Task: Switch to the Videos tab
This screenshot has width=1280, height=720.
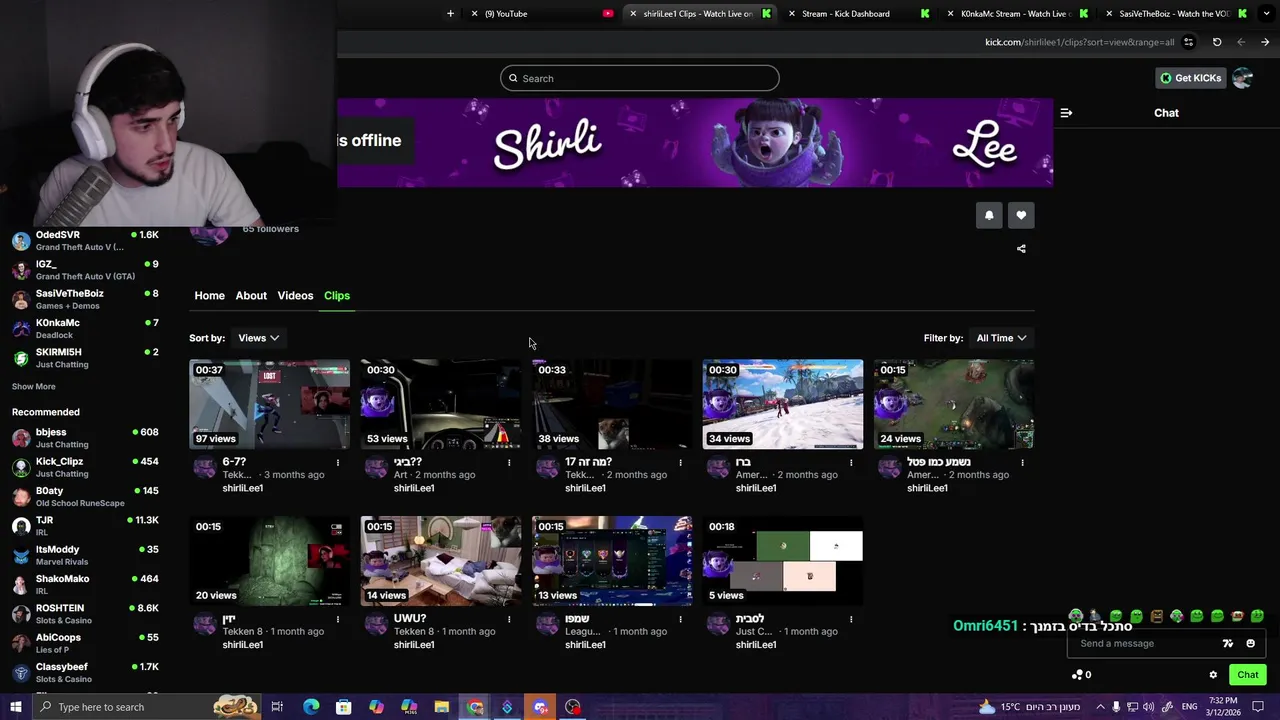Action: [x=295, y=296]
